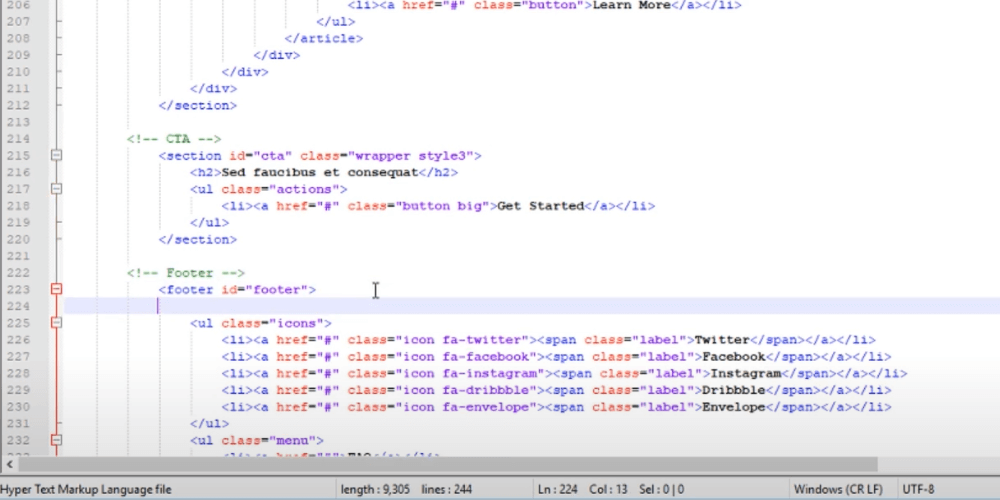Click the 'Dribbble' label text

point(733,390)
